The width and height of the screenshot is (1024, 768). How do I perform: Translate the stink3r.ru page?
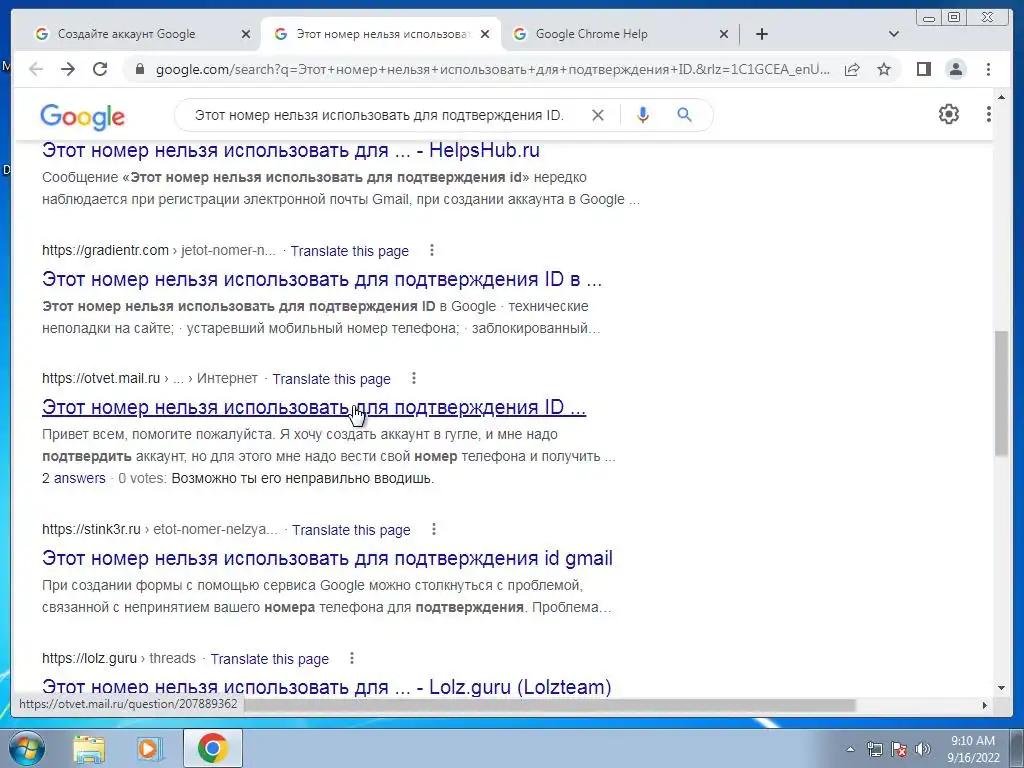pos(351,530)
